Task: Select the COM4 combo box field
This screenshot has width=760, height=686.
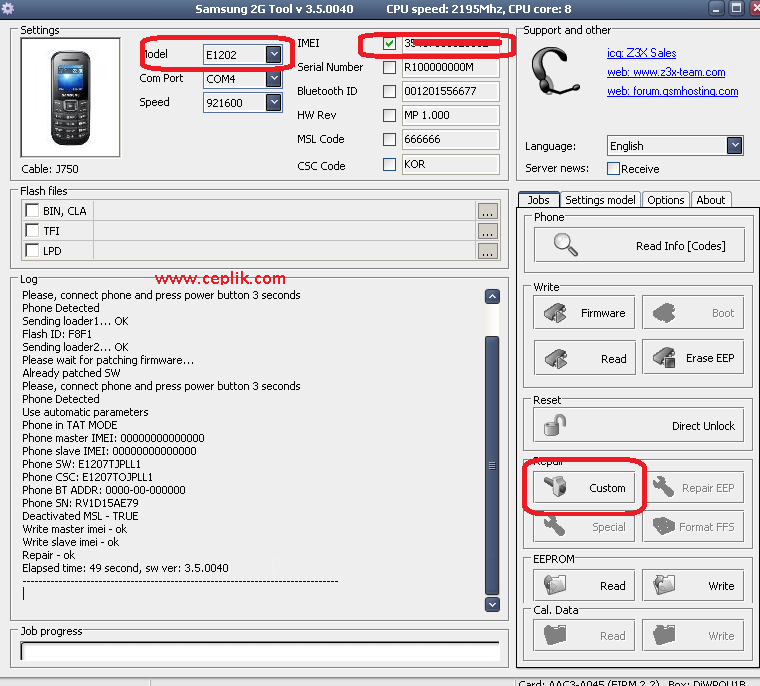Action: [242, 79]
